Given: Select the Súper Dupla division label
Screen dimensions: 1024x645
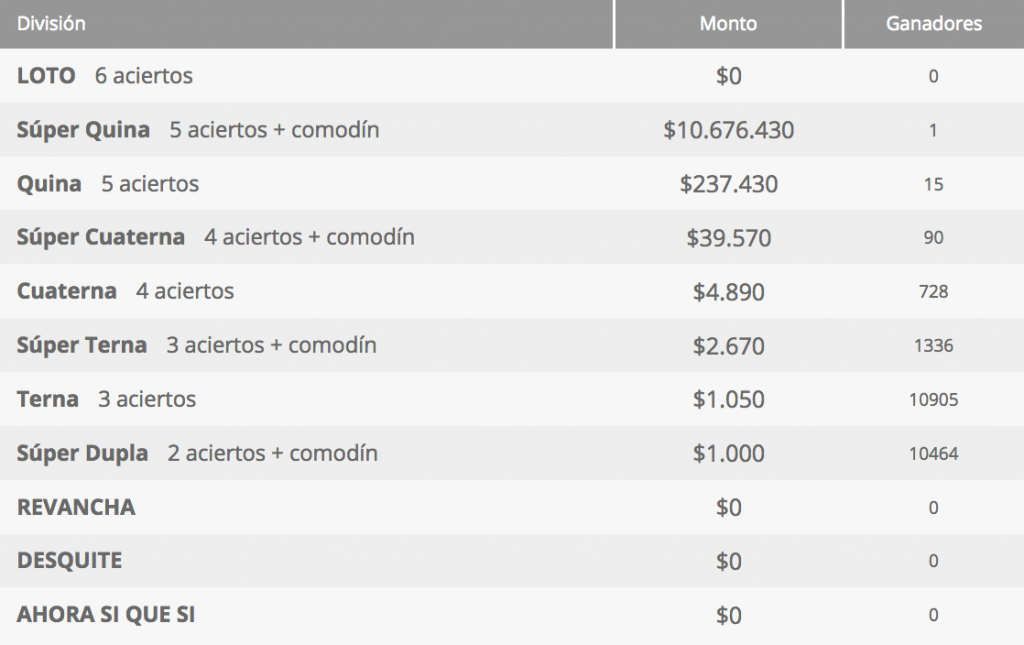Looking at the screenshot, I should [82, 453].
